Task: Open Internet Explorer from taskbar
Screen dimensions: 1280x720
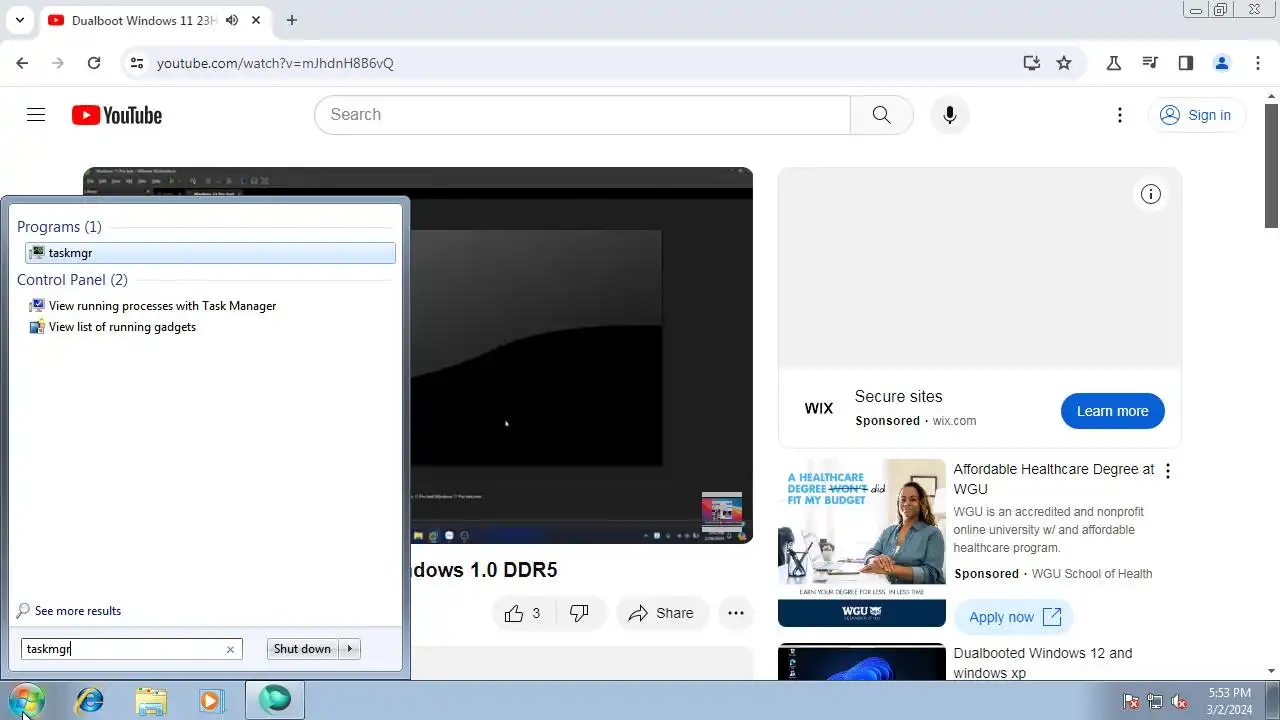Action: pos(90,700)
